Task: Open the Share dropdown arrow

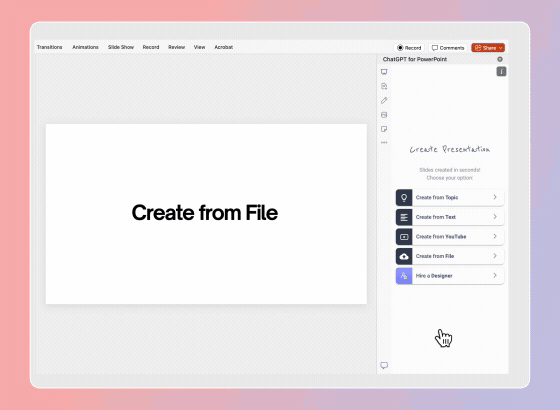Action: pyautogui.click(x=500, y=48)
